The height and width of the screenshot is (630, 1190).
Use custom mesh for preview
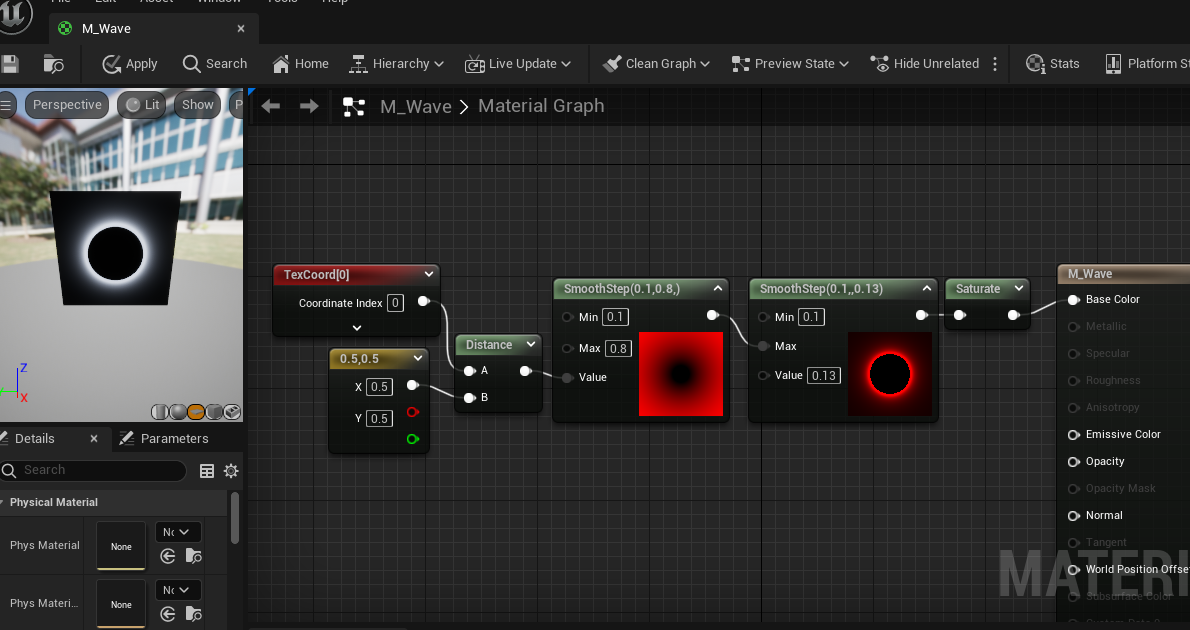[232, 412]
